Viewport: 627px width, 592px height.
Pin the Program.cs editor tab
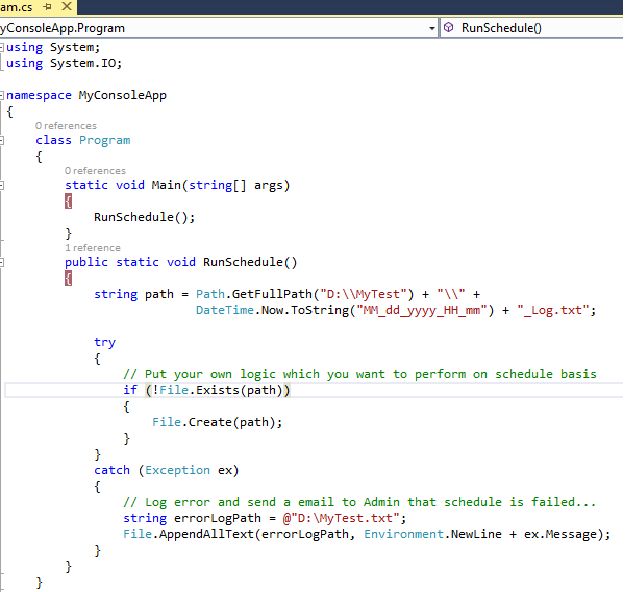coord(47,6)
